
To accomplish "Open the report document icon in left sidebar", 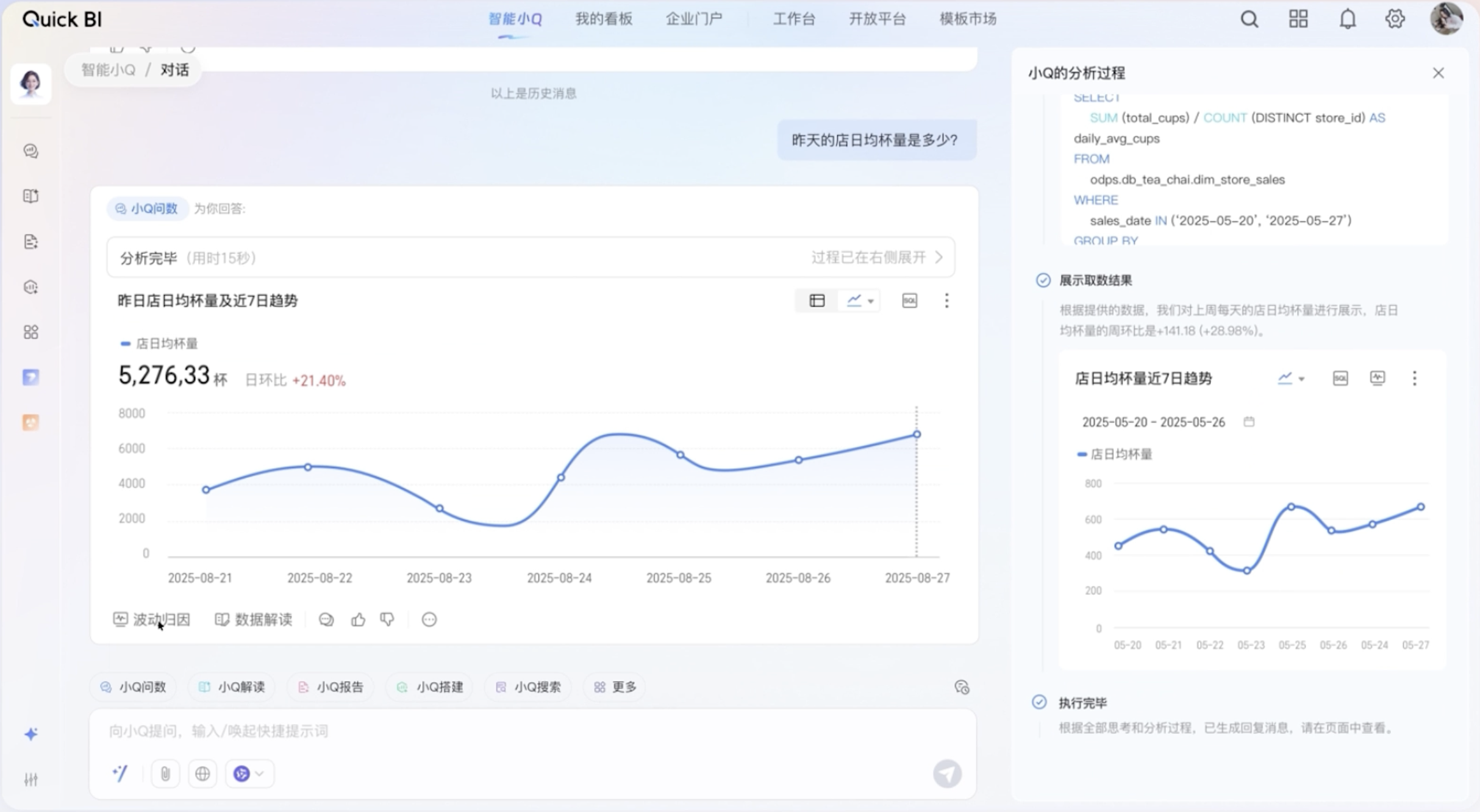I will point(31,241).
